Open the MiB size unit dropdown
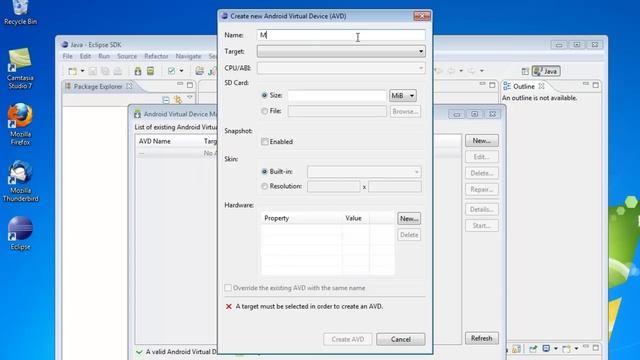 click(403, 96)
